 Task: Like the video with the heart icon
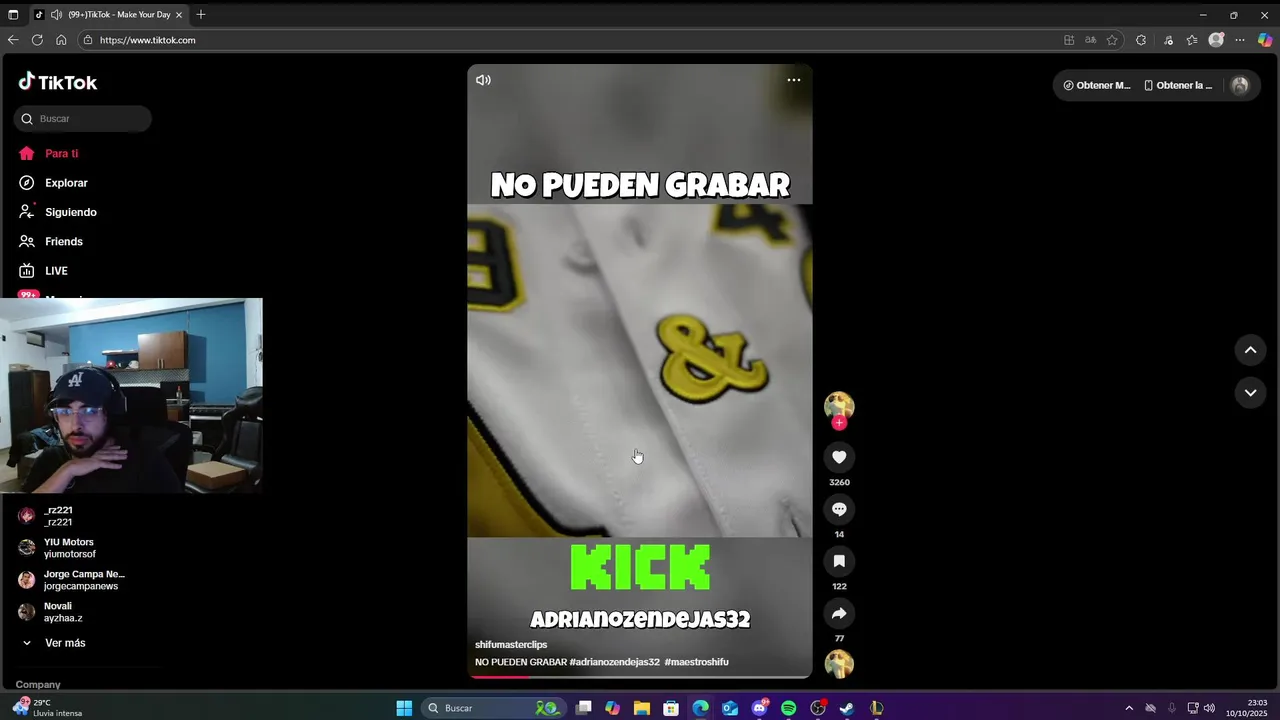(839, 457)
